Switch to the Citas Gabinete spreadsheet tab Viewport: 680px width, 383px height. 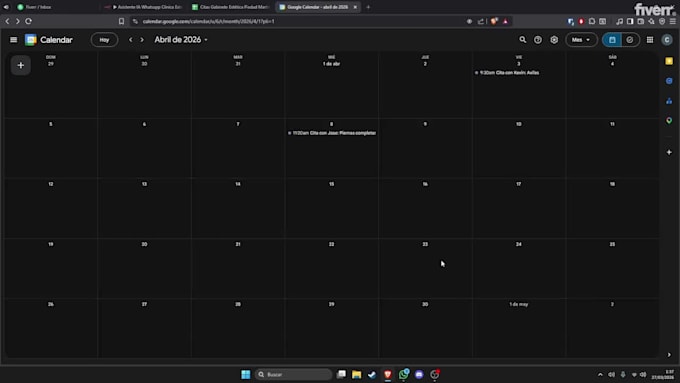[231, 7]
